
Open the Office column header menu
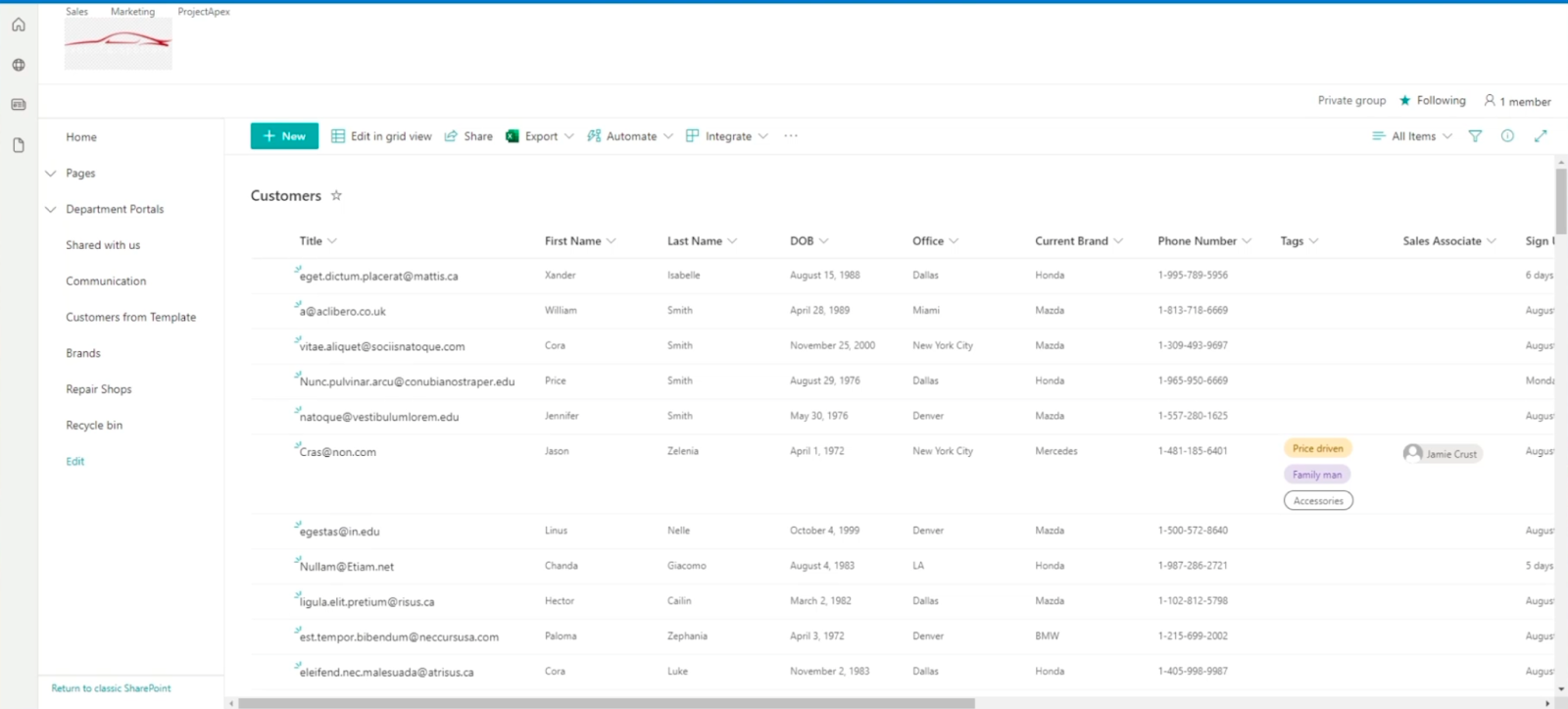pyautogui.click(x=935, y=241)
